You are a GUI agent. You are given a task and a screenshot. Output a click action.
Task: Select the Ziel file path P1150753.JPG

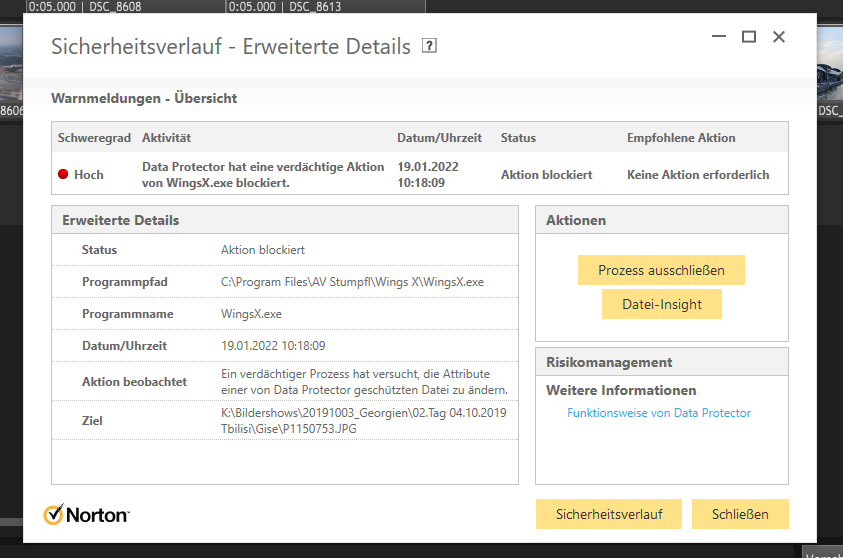click(x=363, y=420)
